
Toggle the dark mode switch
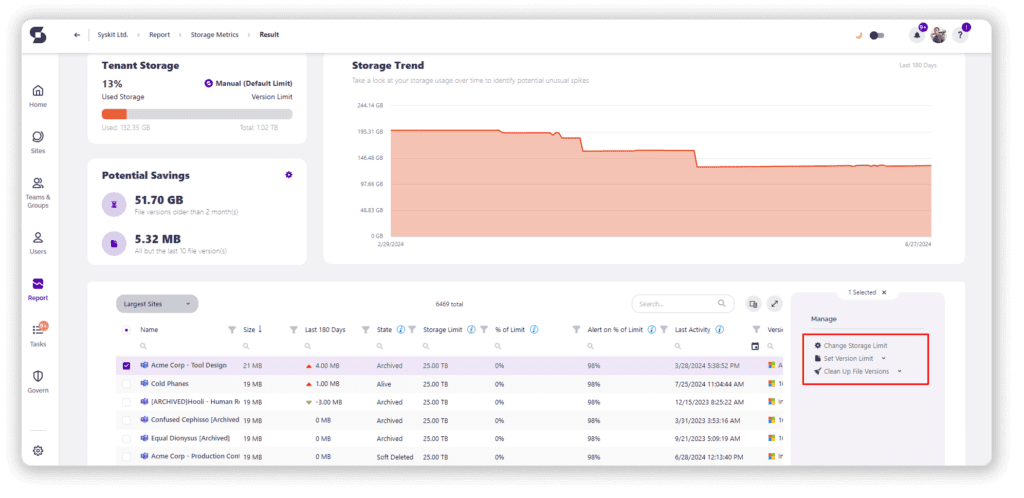877,35
